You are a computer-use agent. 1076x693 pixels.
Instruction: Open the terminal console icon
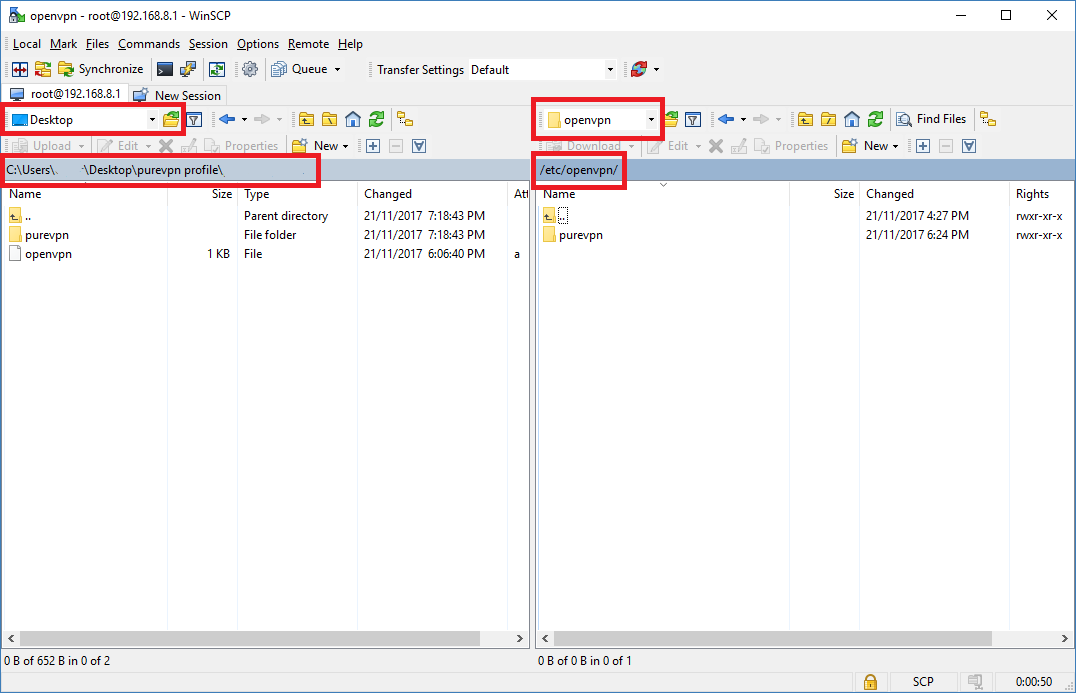165,69
